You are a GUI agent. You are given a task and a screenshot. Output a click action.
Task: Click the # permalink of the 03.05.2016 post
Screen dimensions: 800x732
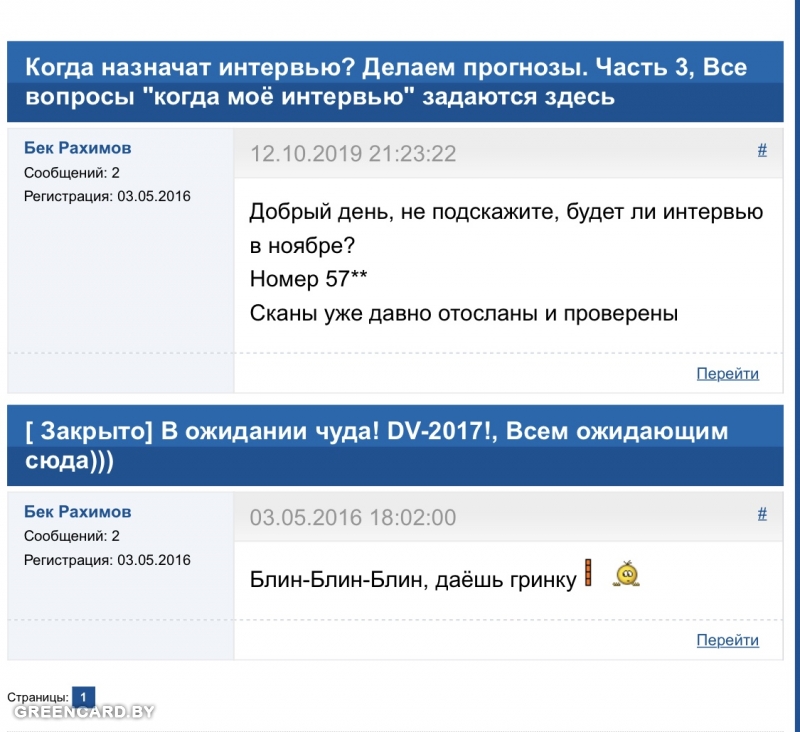tap(762, 514)
